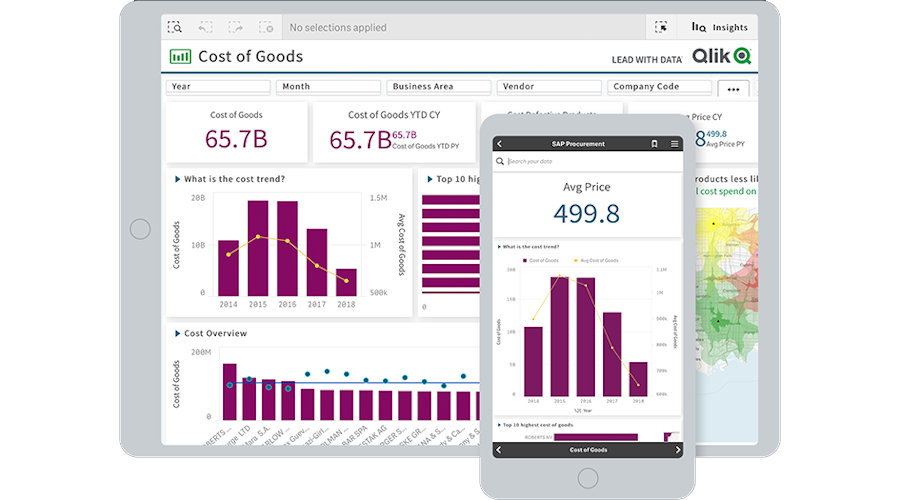The image size is (900, 500).
Task: Show more filters with ellipsis button
Action: 733,88
